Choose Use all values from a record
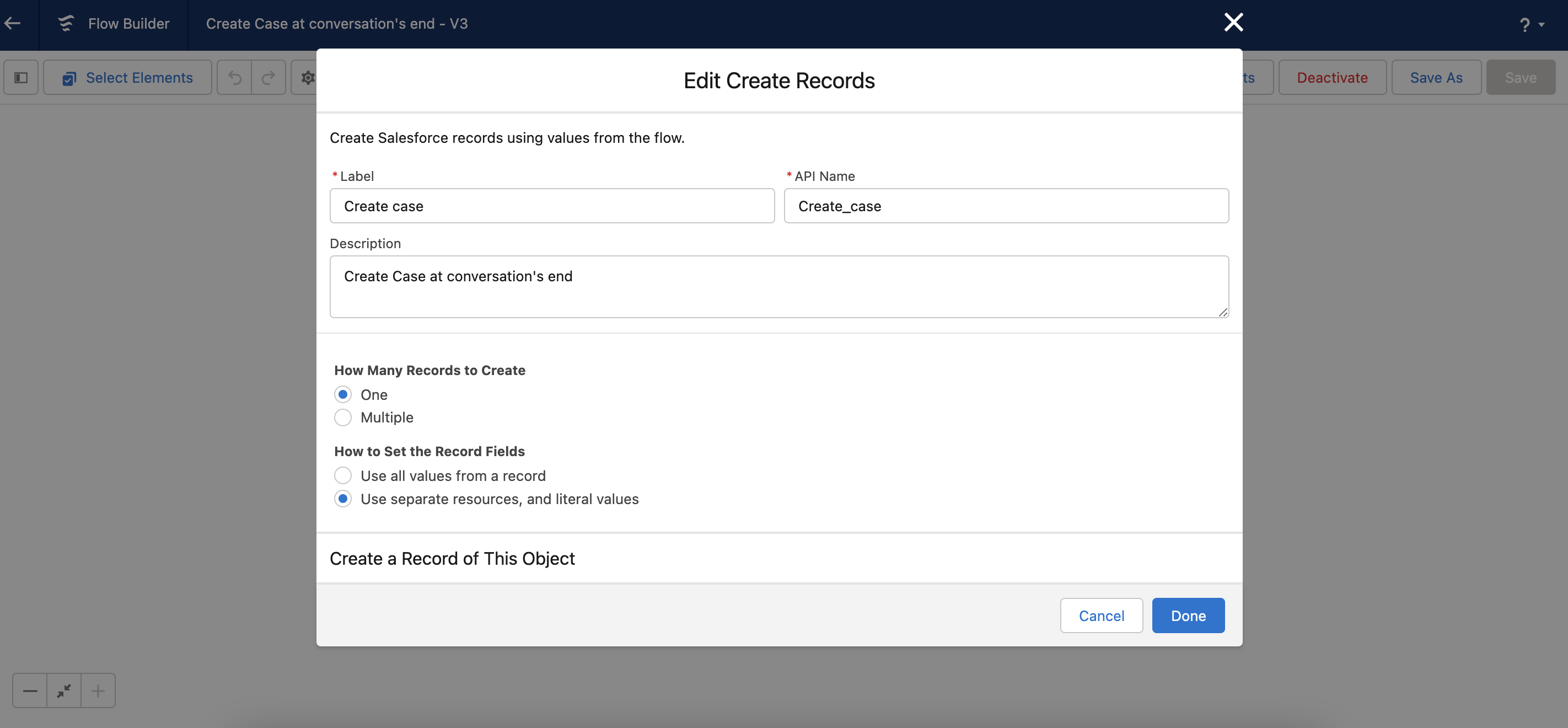The height and width of the screenshot is (728, 1568). coord(343,475)
